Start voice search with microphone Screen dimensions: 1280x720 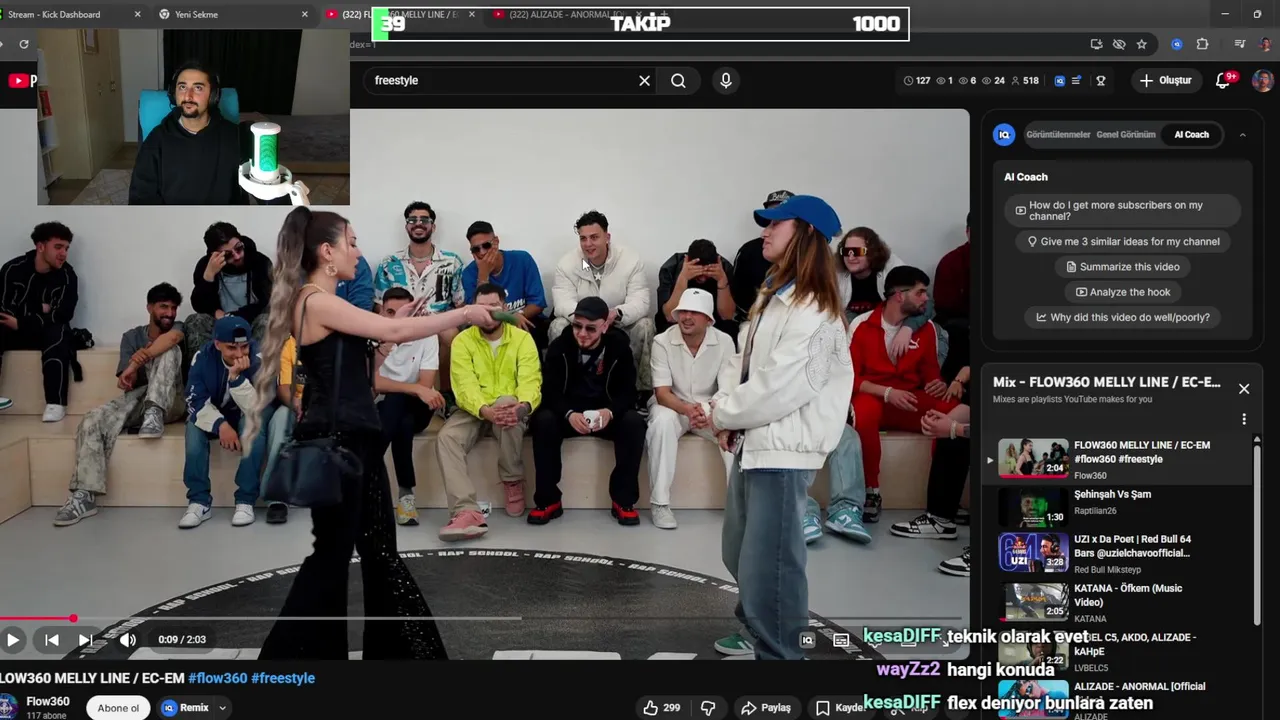[x=726, y=81]
